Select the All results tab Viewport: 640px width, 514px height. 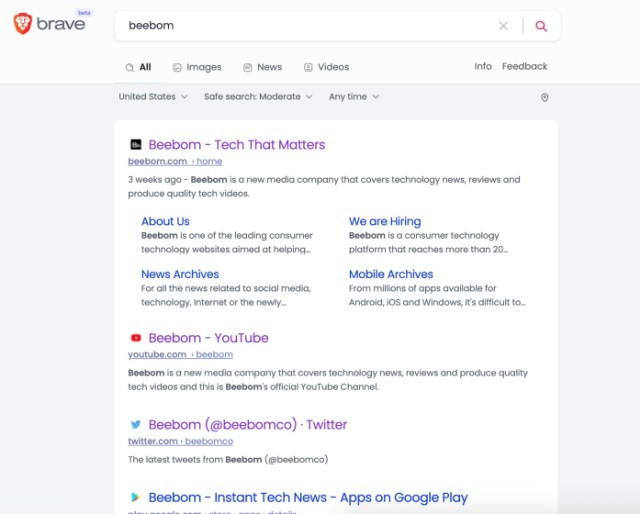pos(138,67)
